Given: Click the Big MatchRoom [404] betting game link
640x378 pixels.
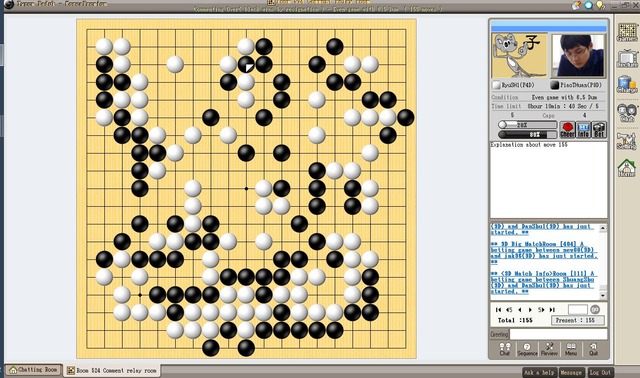Looking at the screenshot, I should [x=544, y=253].
